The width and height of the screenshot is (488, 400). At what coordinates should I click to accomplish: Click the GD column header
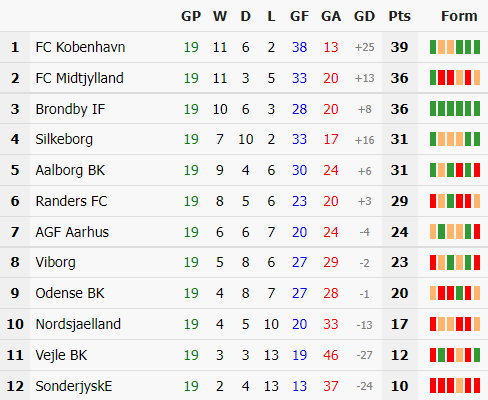pos(364,16)
